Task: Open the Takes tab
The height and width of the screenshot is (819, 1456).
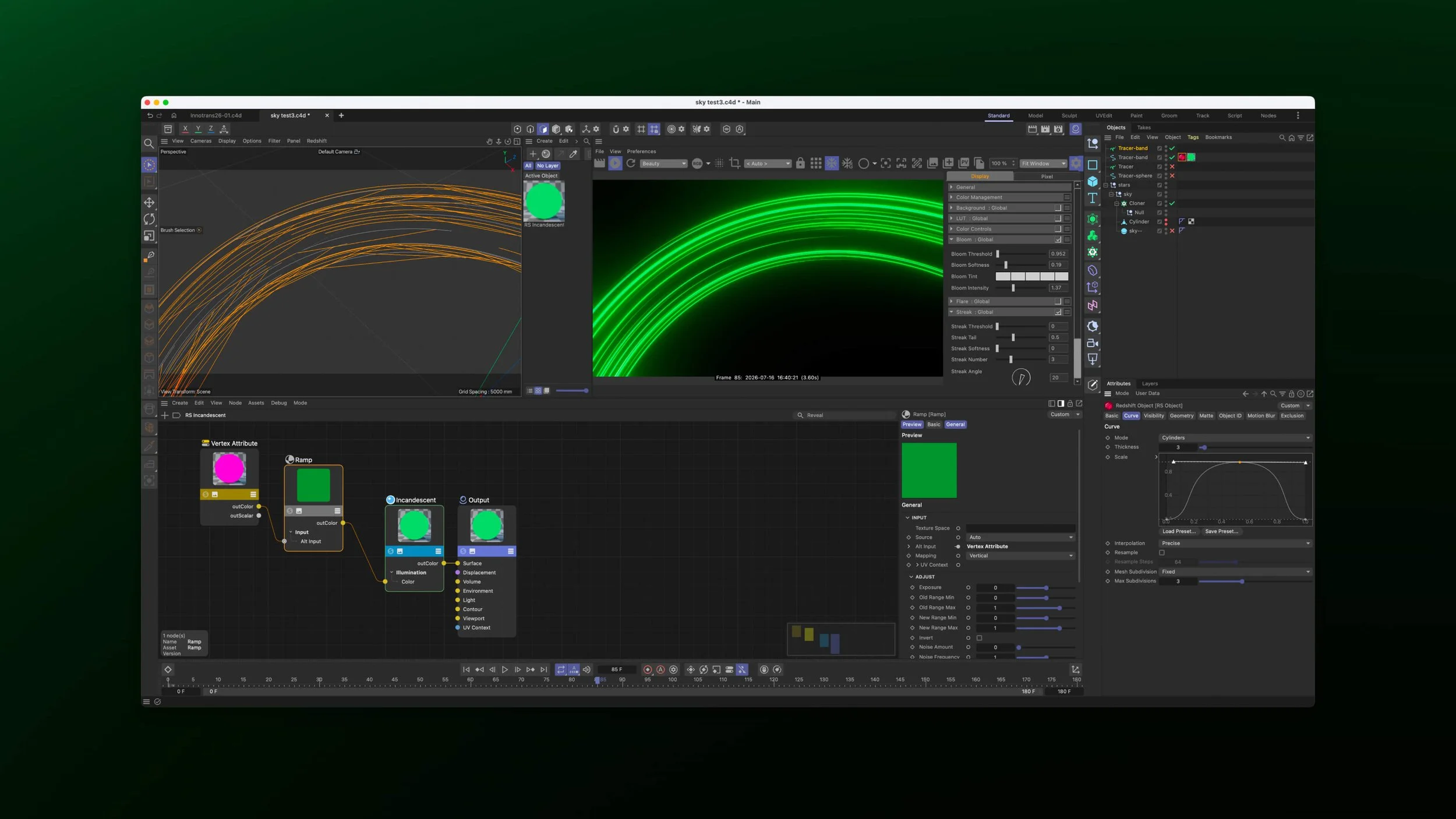Action: 1144,128
